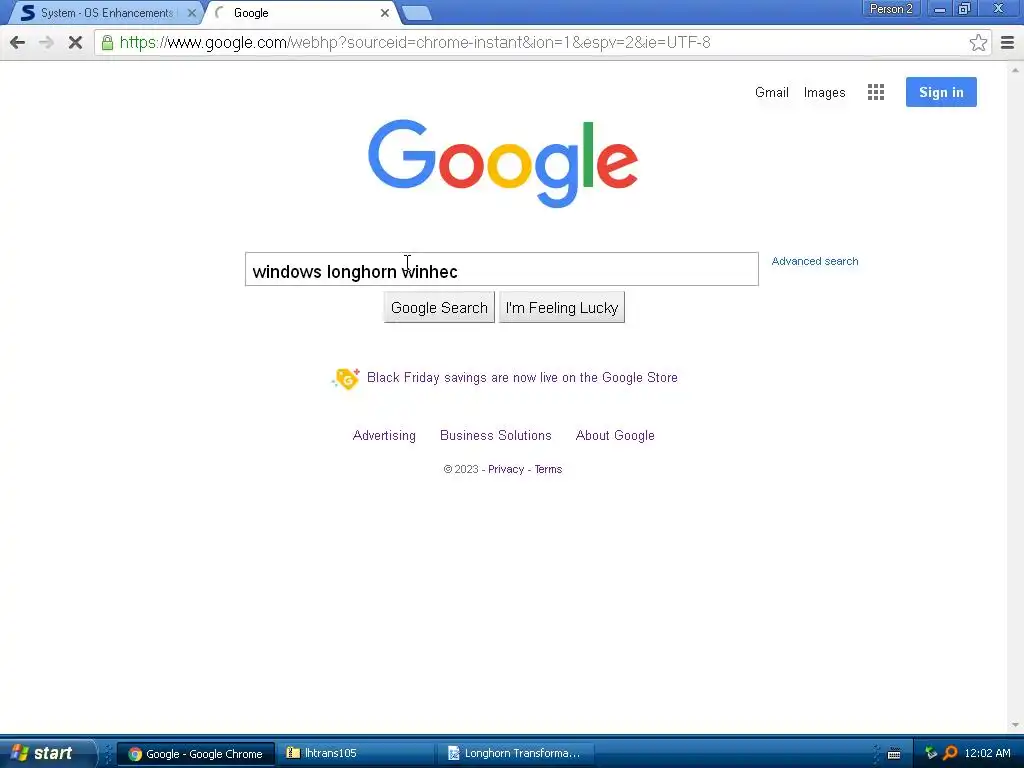
Task: Click I'm Feeling Lucky
Action: pyautogui.click(x=562, y=308)
